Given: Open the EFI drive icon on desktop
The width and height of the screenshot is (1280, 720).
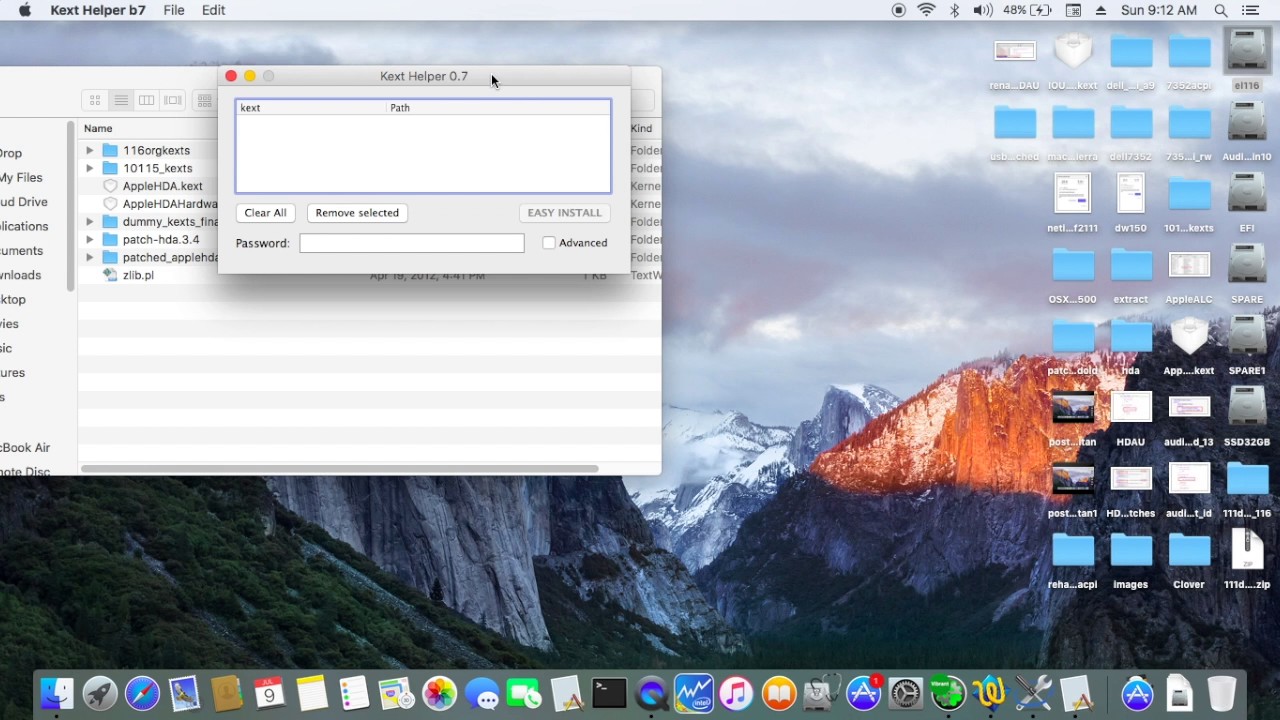Looking at the screenshot, I should [1247, 201].
